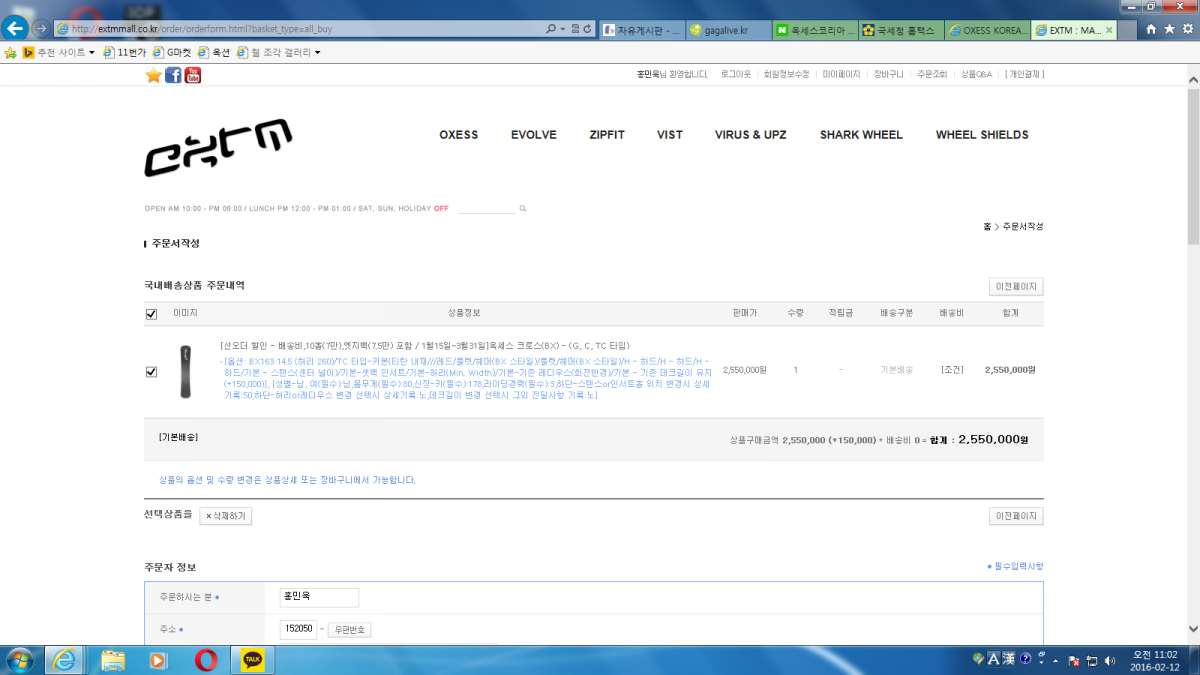This screenshot has height=675, width=1200.
Task: Open Internet Explorer from the taskbar
Action: pyautogui.click(x=66, y=659)
